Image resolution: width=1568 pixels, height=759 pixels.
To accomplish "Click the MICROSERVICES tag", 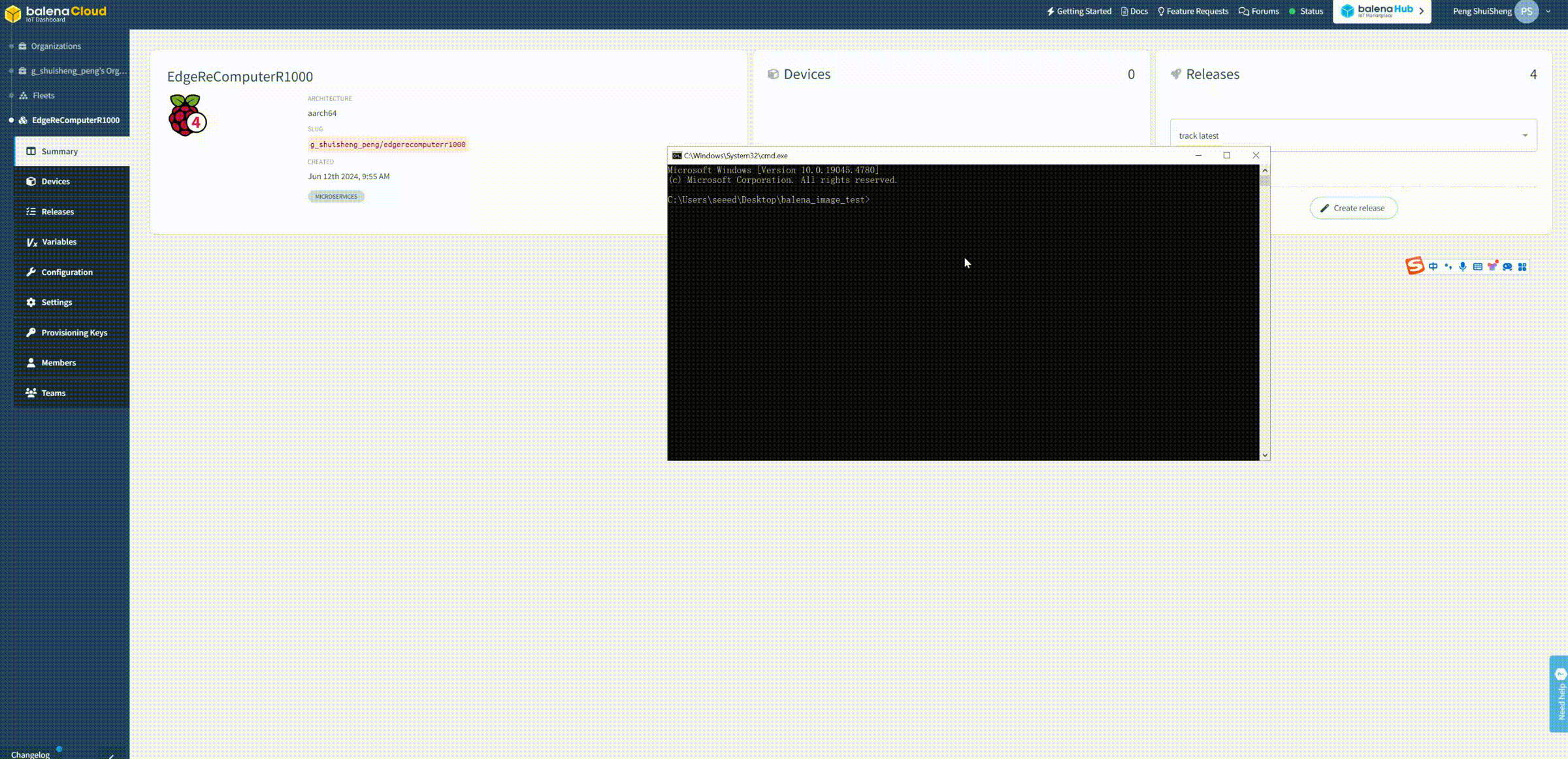I will (x=336, y=196).
